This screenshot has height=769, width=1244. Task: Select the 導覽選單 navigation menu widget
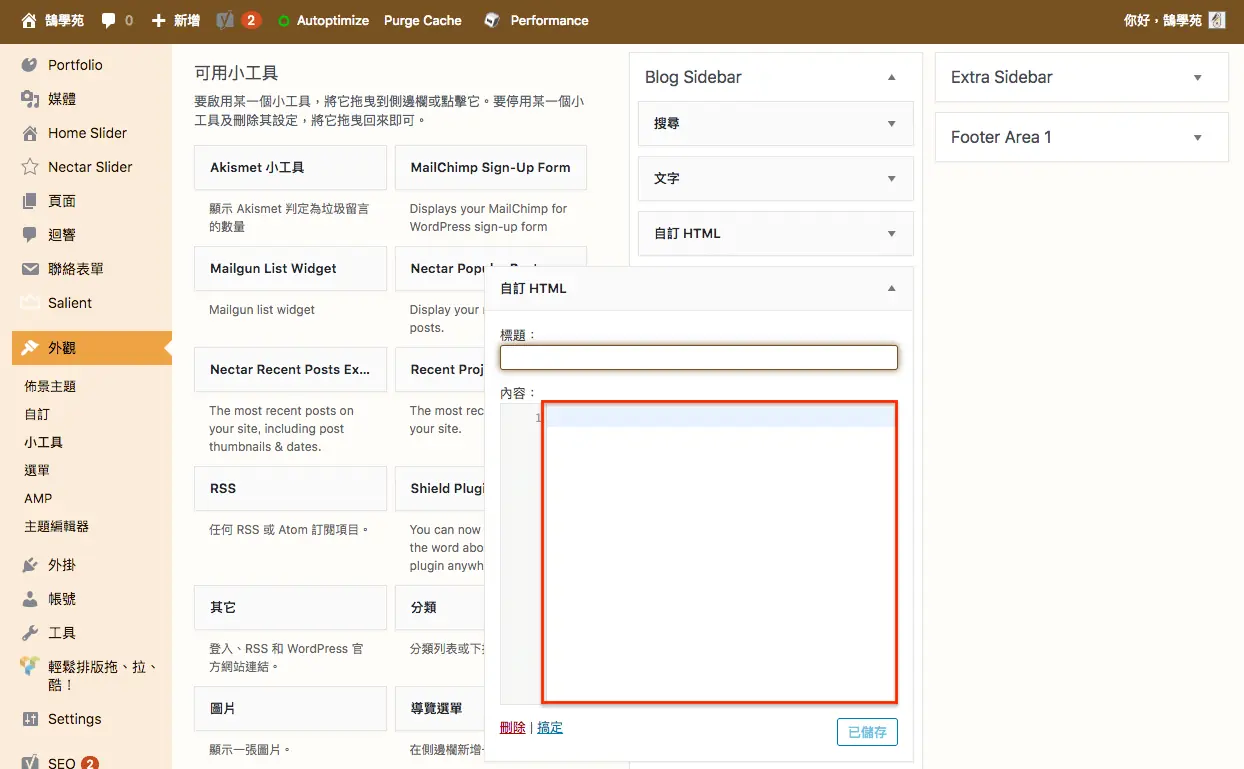click(440, 708)
